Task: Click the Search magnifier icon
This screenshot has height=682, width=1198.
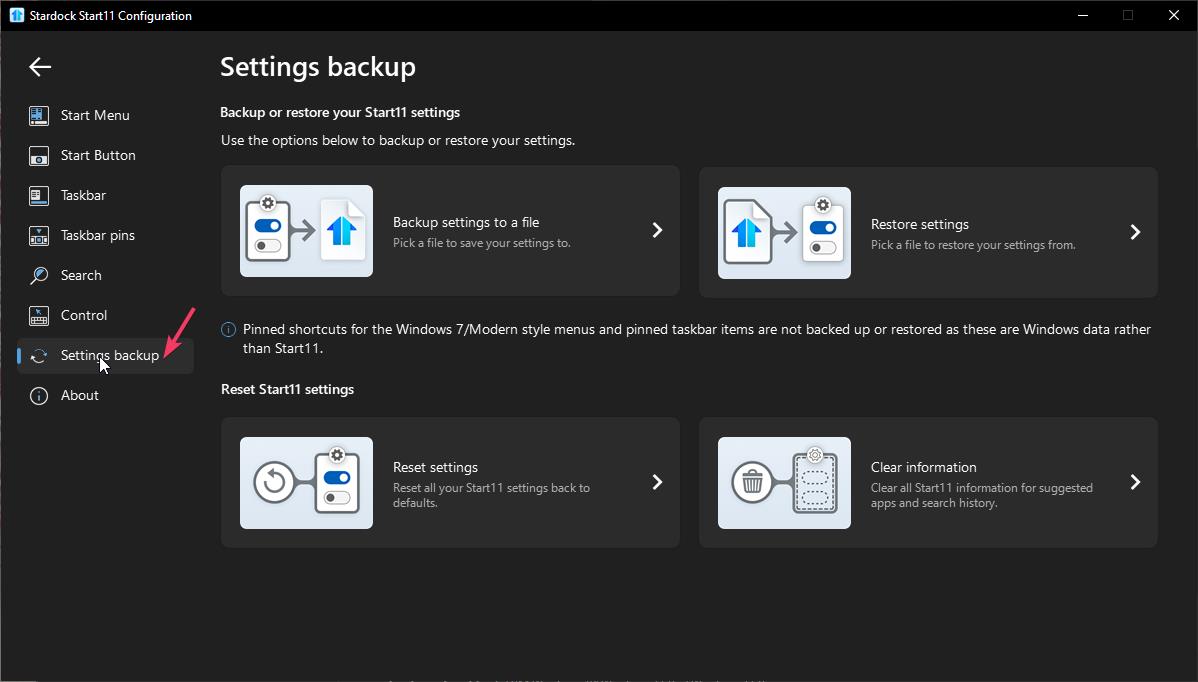Action: (39, 275)
